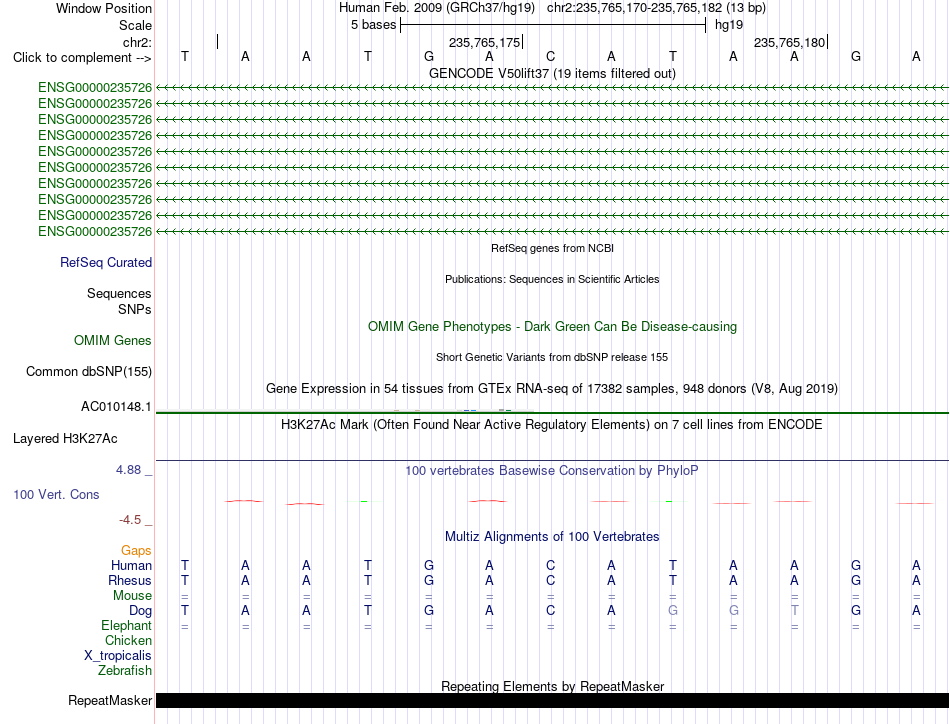Click the Sequences track label
The image size is (950, 724).
(119, 293)
